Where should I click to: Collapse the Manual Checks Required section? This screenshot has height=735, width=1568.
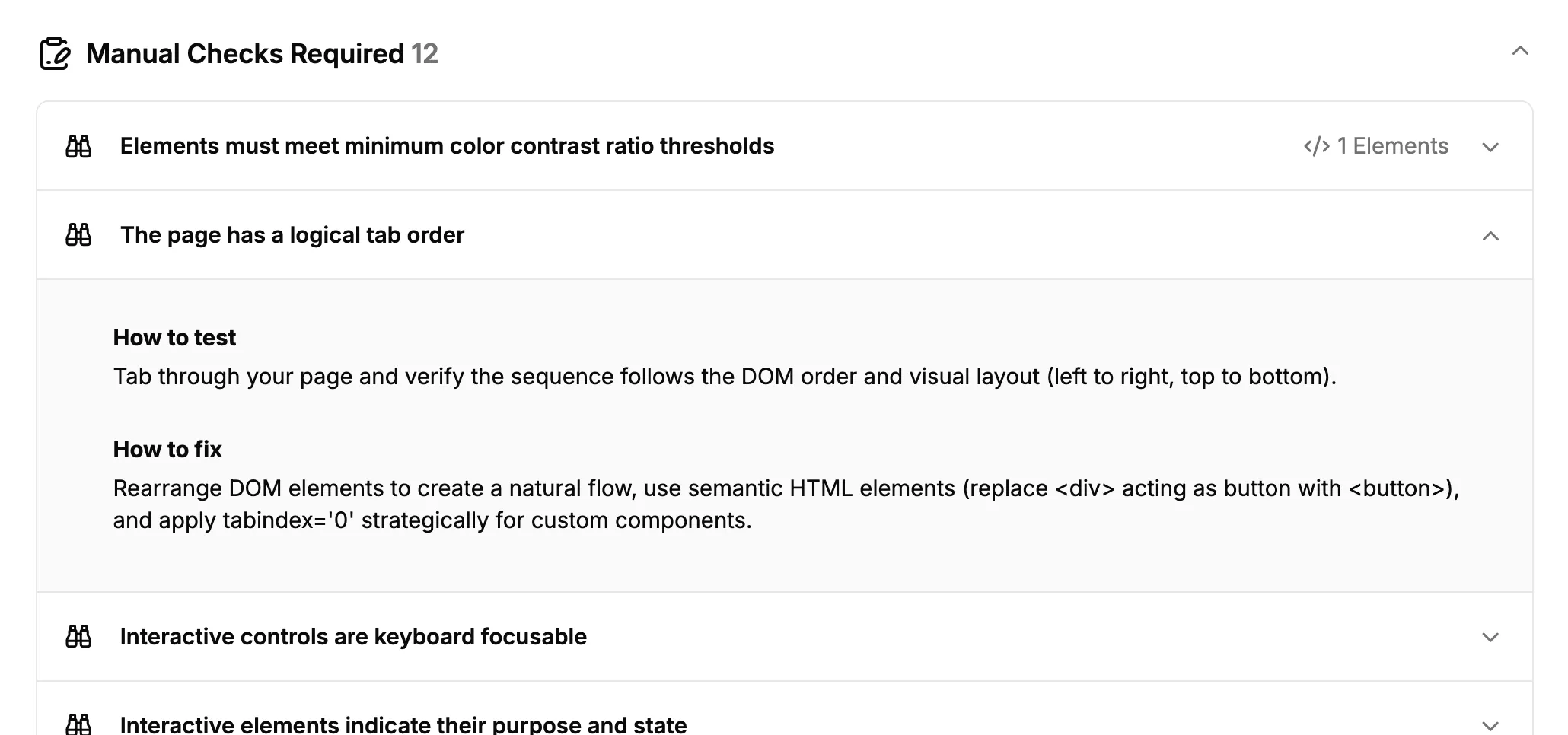point(1520,52)
